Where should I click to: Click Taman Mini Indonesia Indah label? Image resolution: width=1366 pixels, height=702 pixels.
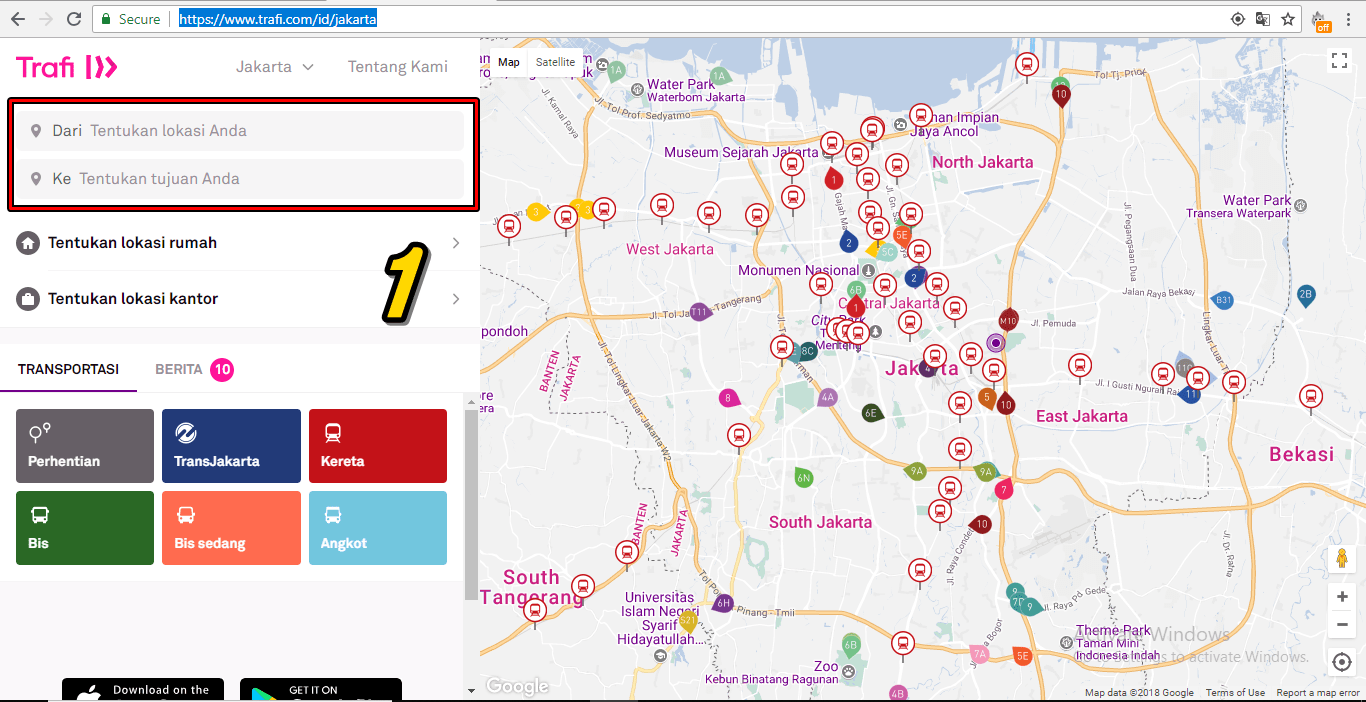pyautogui.click(x=1117, y=644)
